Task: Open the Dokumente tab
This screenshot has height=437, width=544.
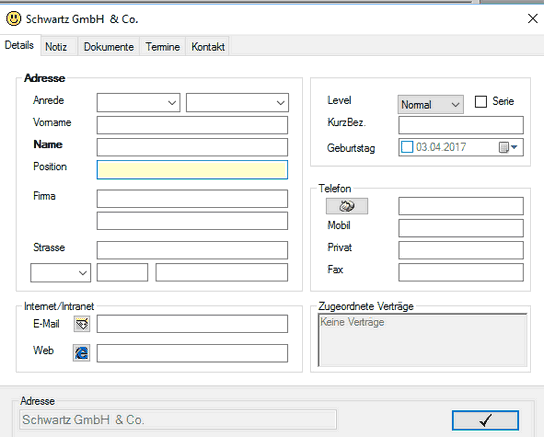Action: pos(109,47)
